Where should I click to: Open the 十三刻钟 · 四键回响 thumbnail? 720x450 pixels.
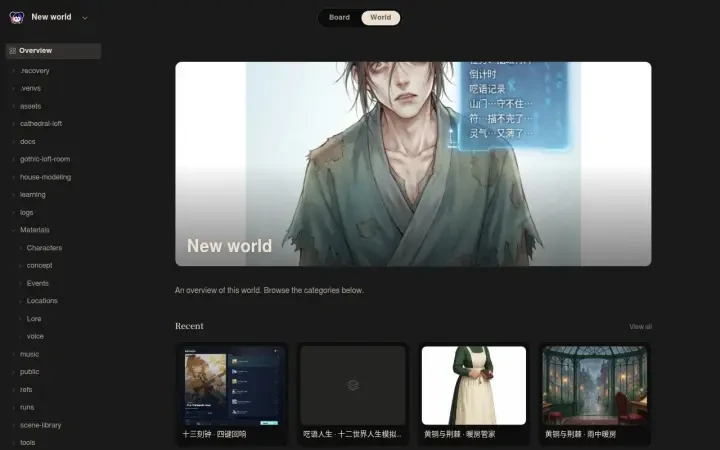232,386
